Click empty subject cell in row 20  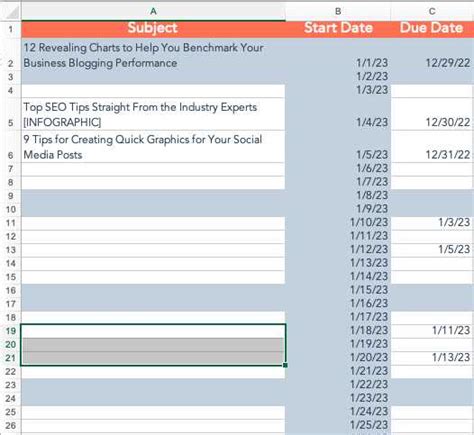click(153, 345)
